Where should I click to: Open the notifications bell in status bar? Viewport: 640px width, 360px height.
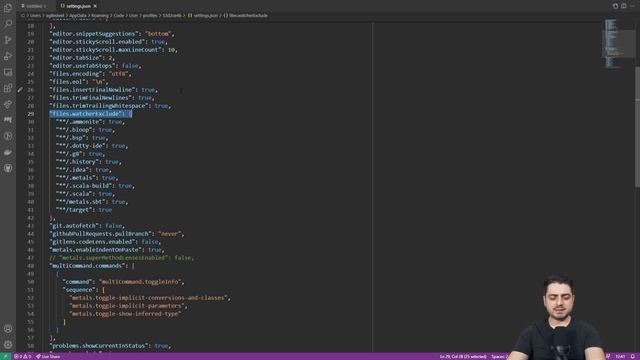[633, 356]
